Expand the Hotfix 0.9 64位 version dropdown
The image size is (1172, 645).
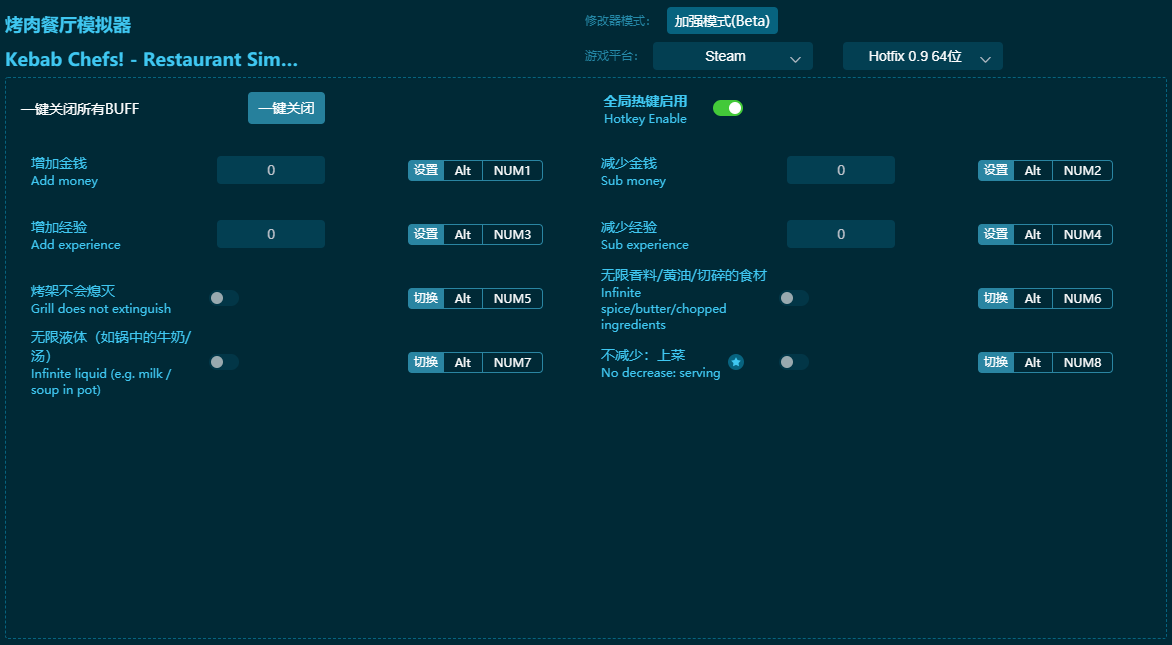[x=922, y=57]
